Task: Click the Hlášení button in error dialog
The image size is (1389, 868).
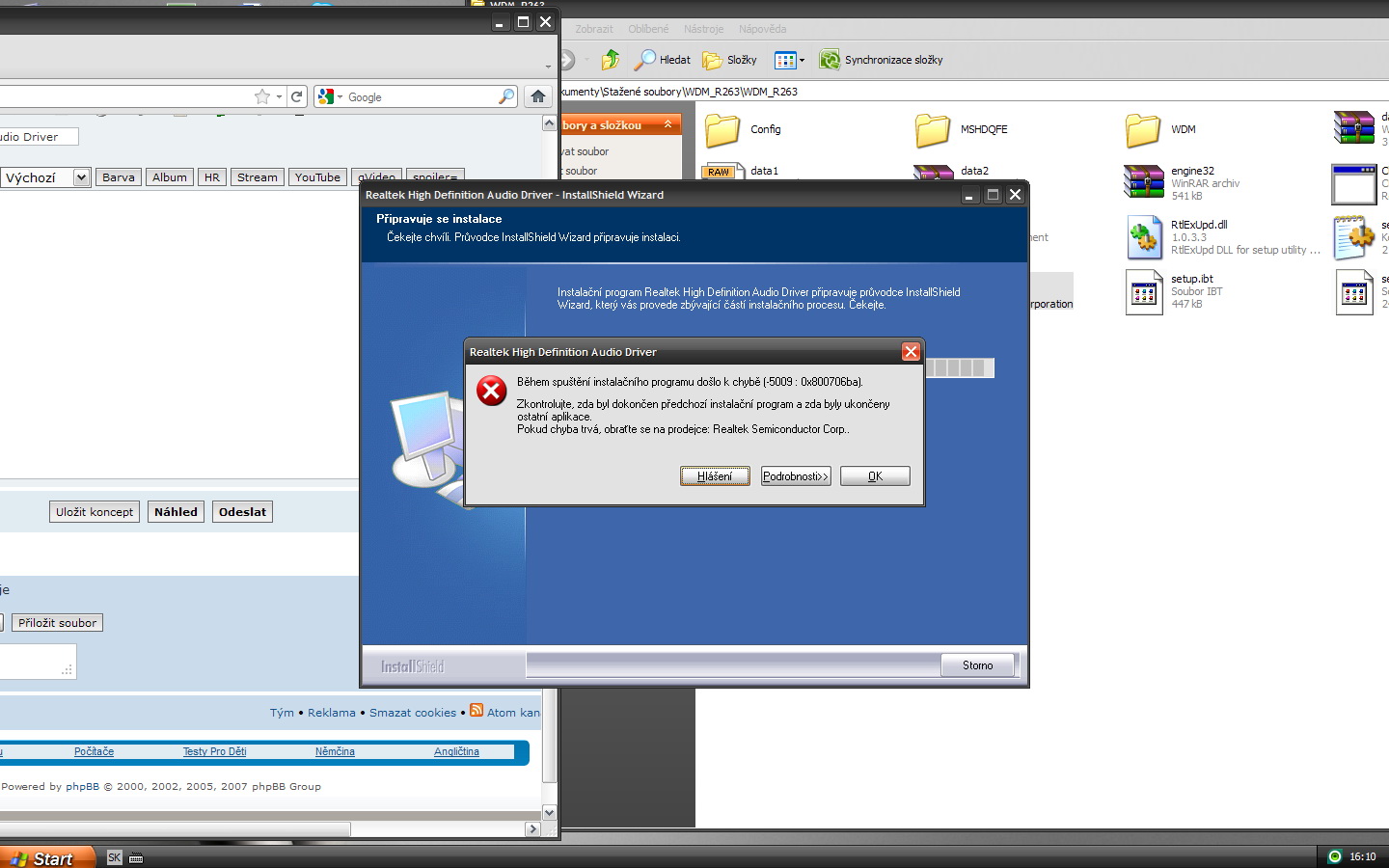Action: tap(715, 476)
